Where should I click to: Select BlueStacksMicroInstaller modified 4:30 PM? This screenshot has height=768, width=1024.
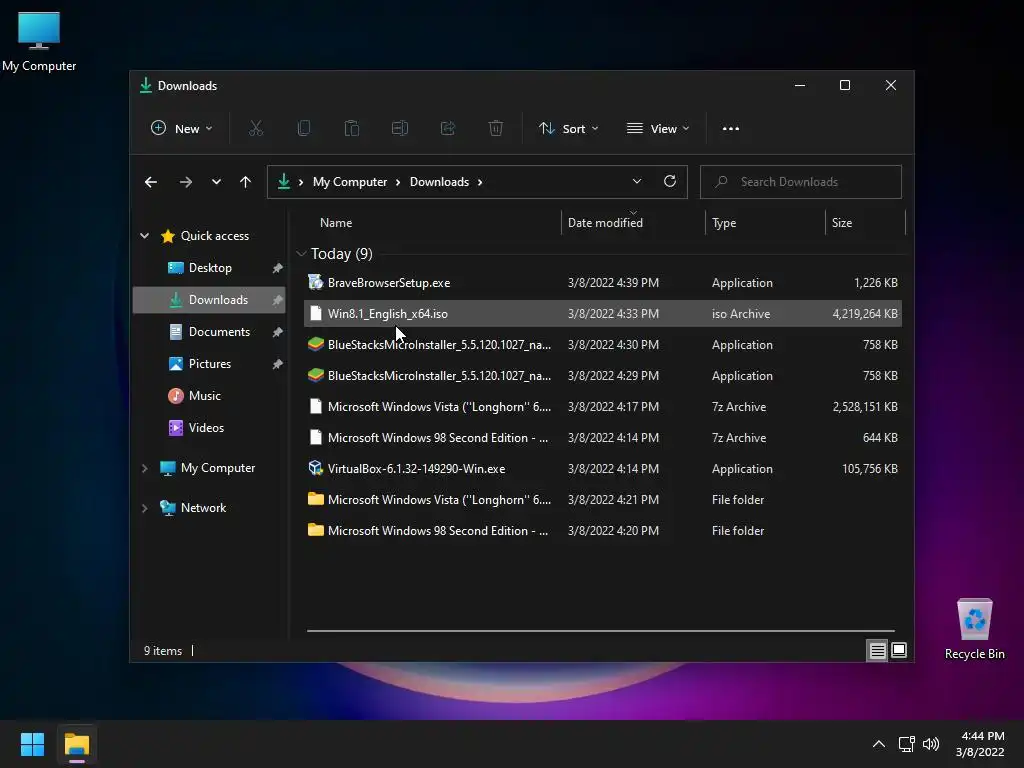coord(603,344)
